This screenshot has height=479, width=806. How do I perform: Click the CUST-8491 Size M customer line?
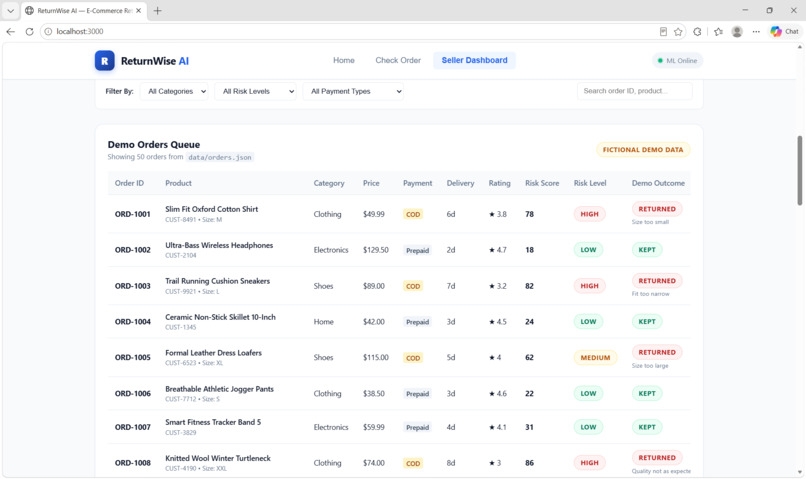pos(193,219)
